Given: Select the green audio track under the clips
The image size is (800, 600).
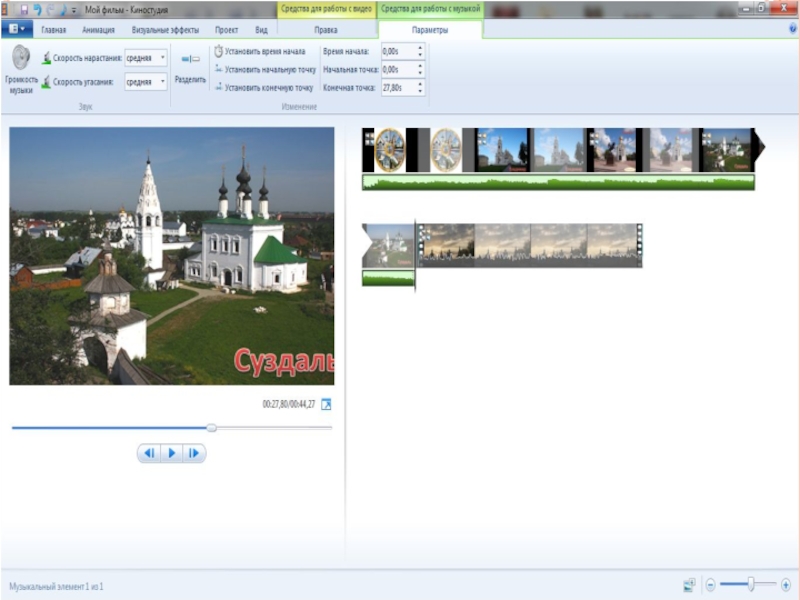Looking at the screenshot, I should coord(558,182).
